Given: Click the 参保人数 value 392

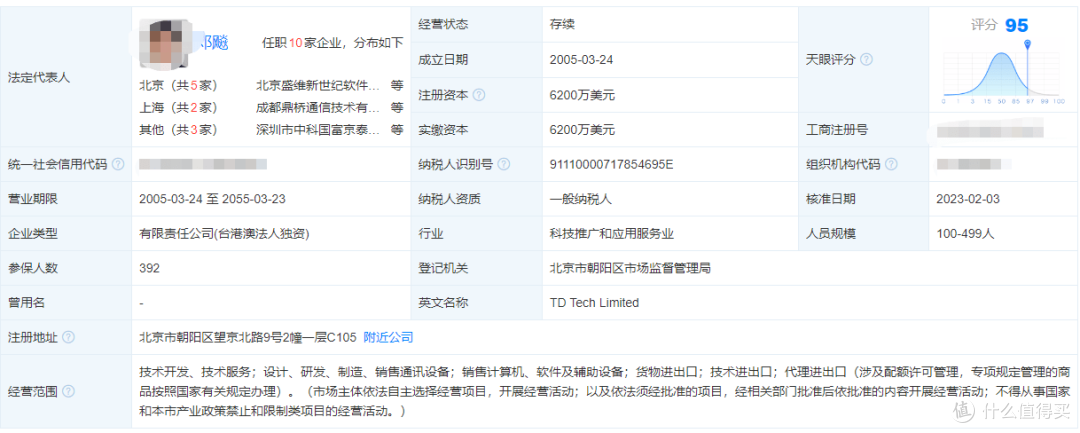Looking at the screenshot, I should pos(149,268).
